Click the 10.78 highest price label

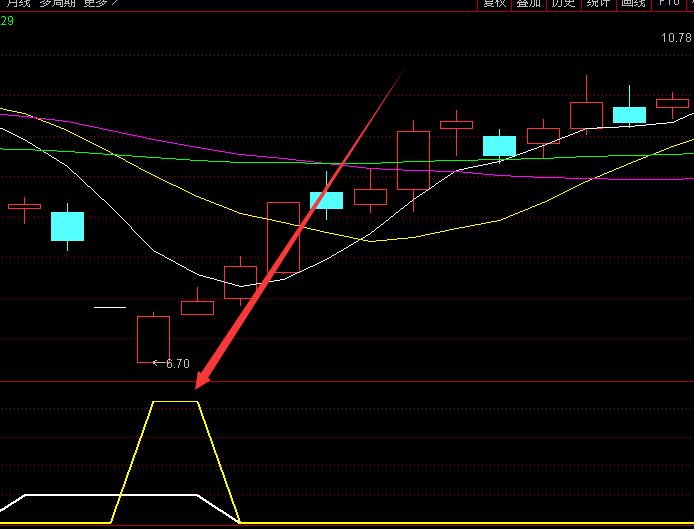[675, 39]
